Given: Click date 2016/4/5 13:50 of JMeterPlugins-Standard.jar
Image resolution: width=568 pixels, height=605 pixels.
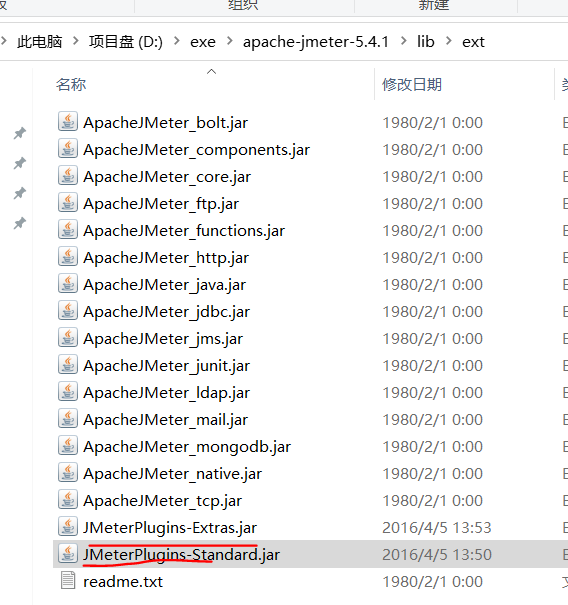Looking at the screenshot, I should tap(437, 554).
